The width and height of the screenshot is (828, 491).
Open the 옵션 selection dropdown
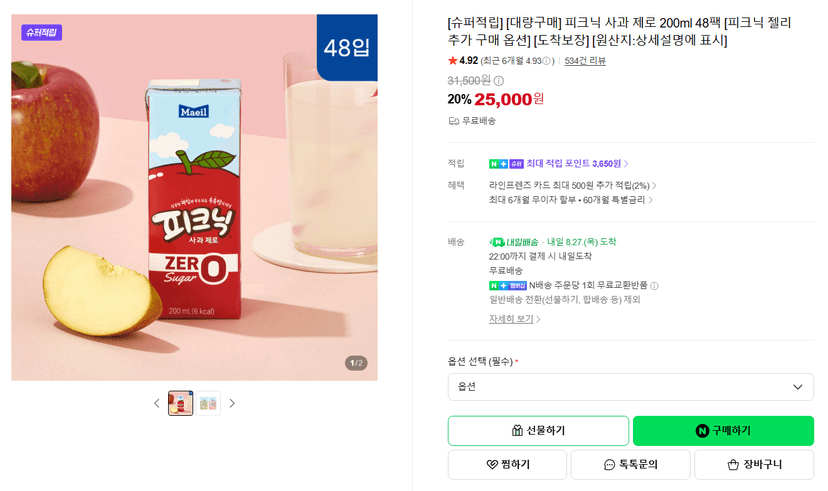point(631,387)
